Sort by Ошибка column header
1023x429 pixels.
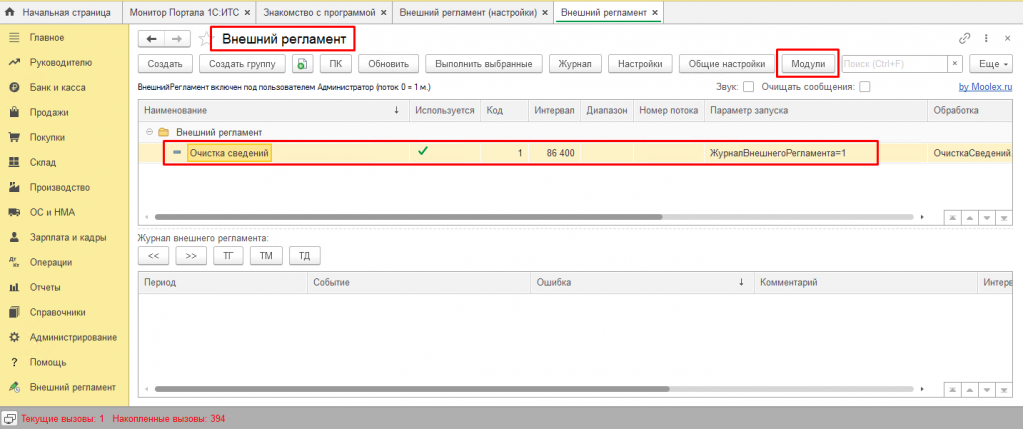click(643, 282)
